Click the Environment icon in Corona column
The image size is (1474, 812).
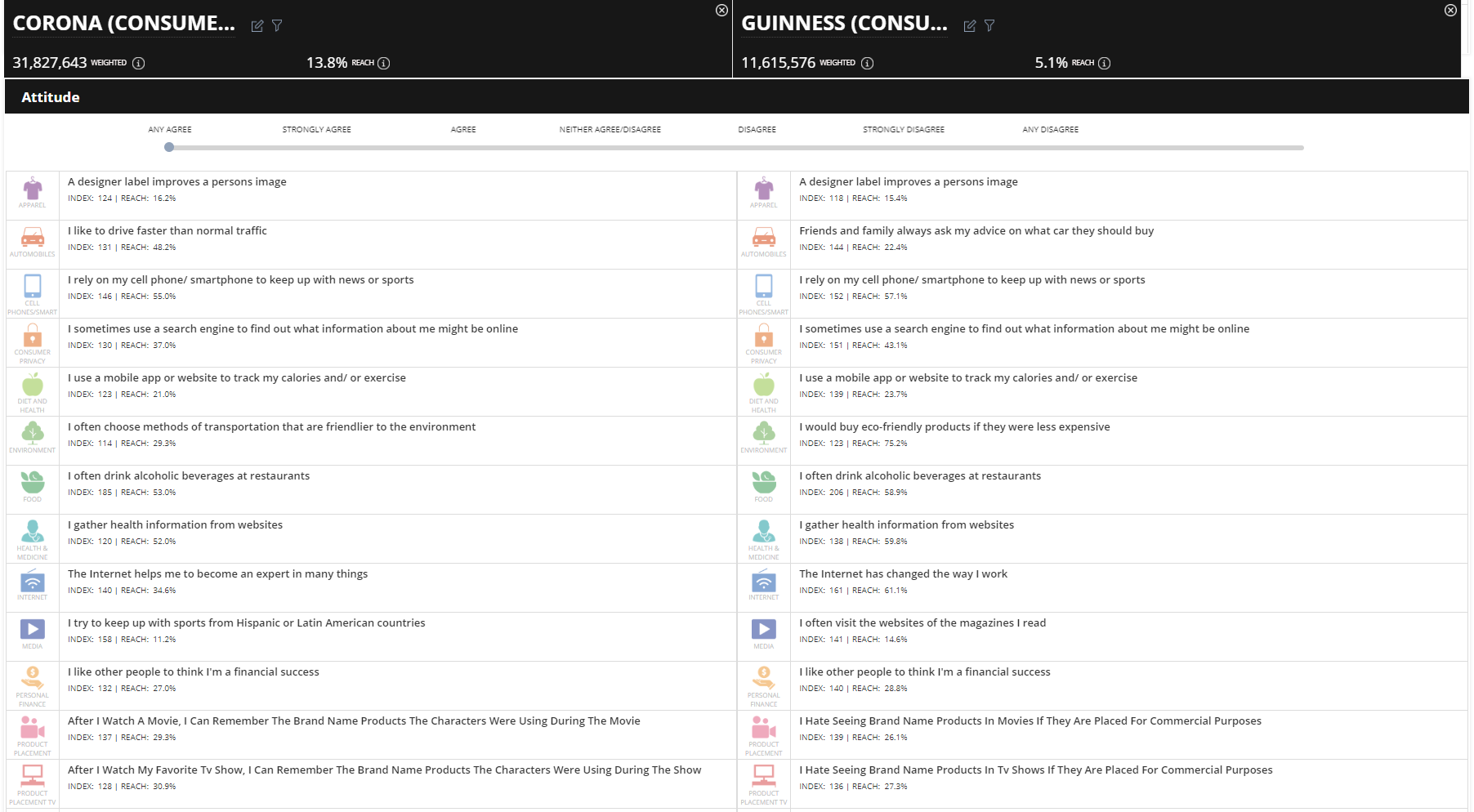33,433
